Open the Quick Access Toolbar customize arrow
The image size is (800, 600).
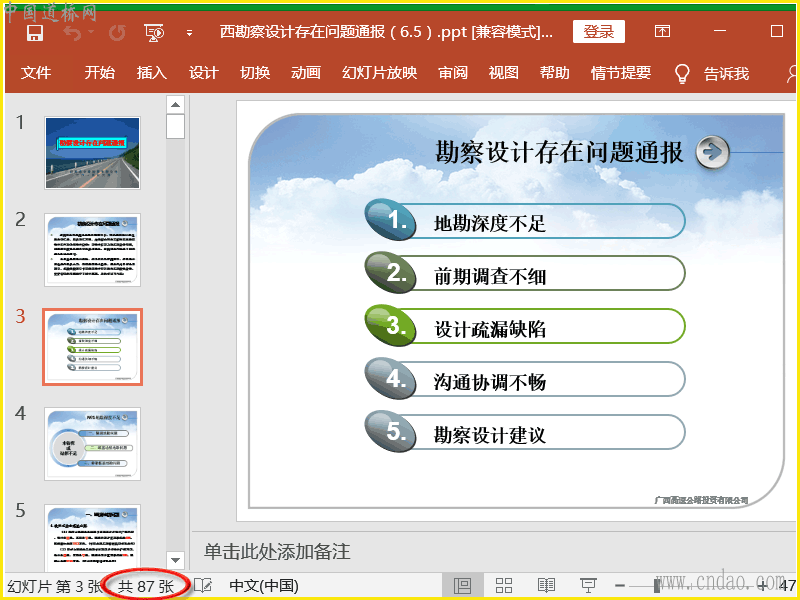[189, 34]
